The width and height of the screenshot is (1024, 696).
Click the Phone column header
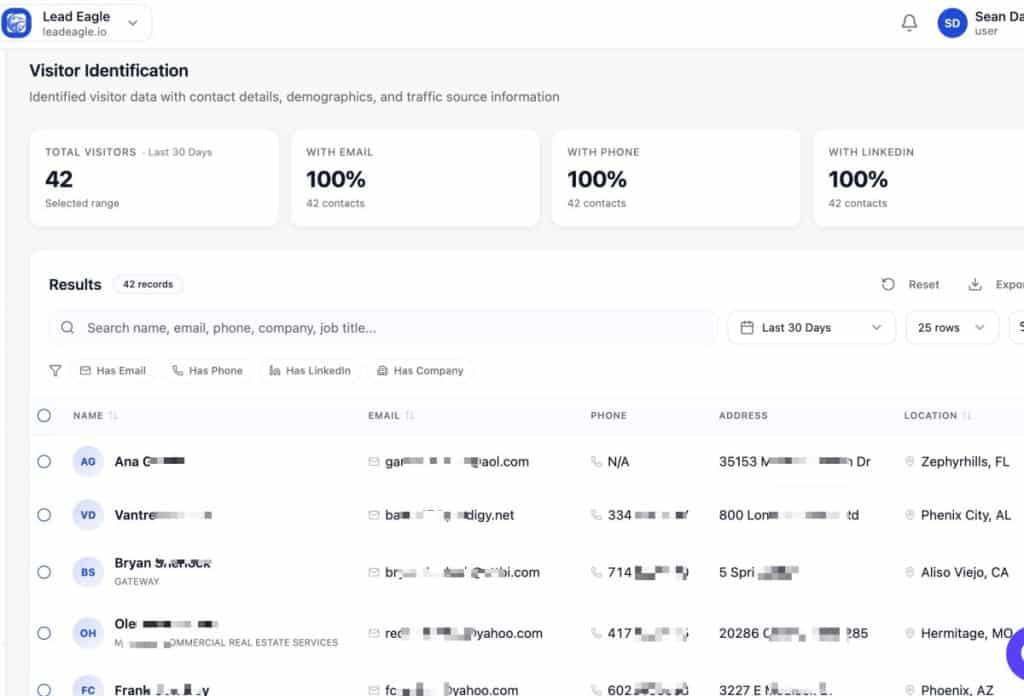click(608, 415)
